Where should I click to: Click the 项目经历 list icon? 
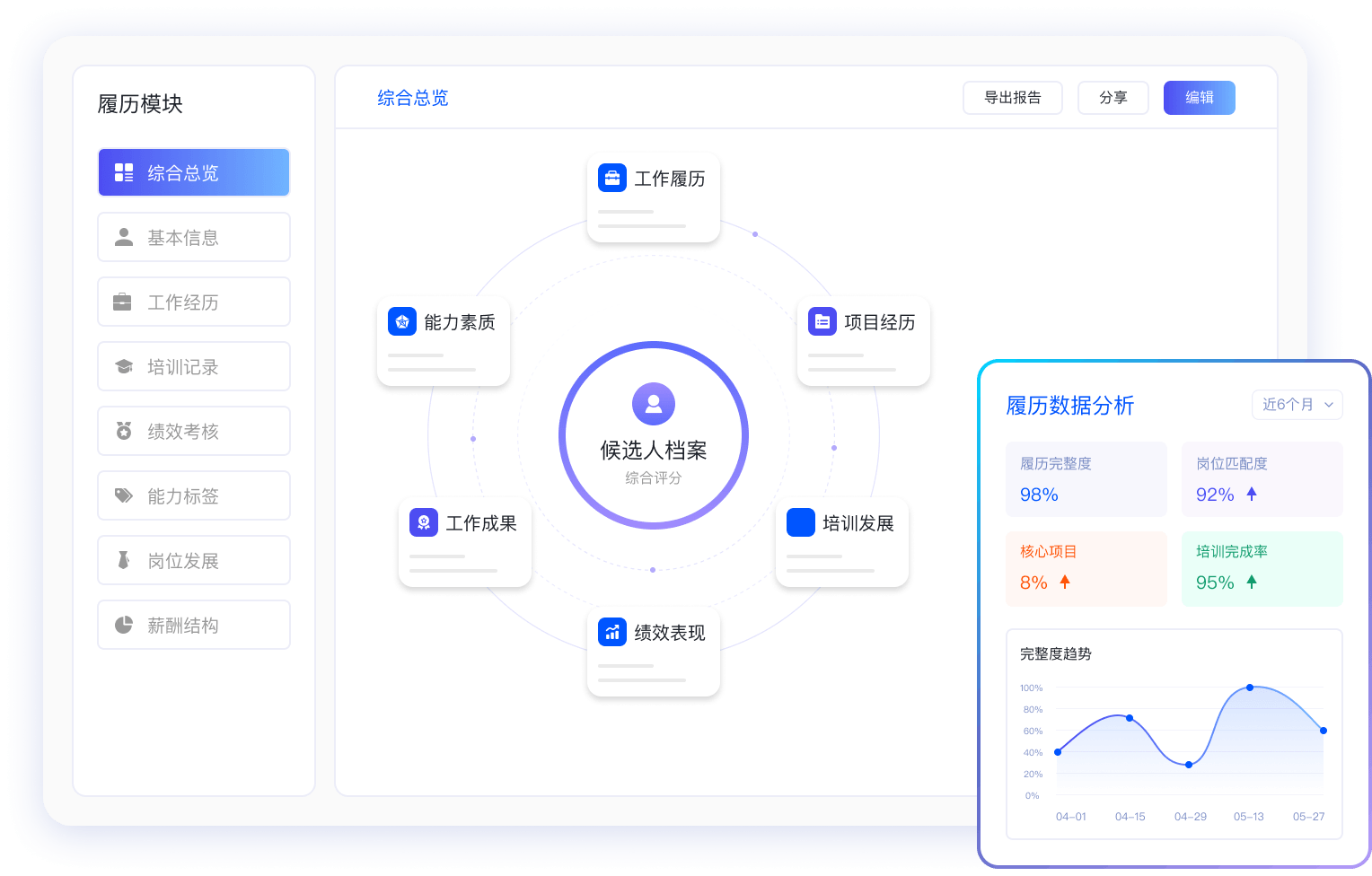pos(822,321)
